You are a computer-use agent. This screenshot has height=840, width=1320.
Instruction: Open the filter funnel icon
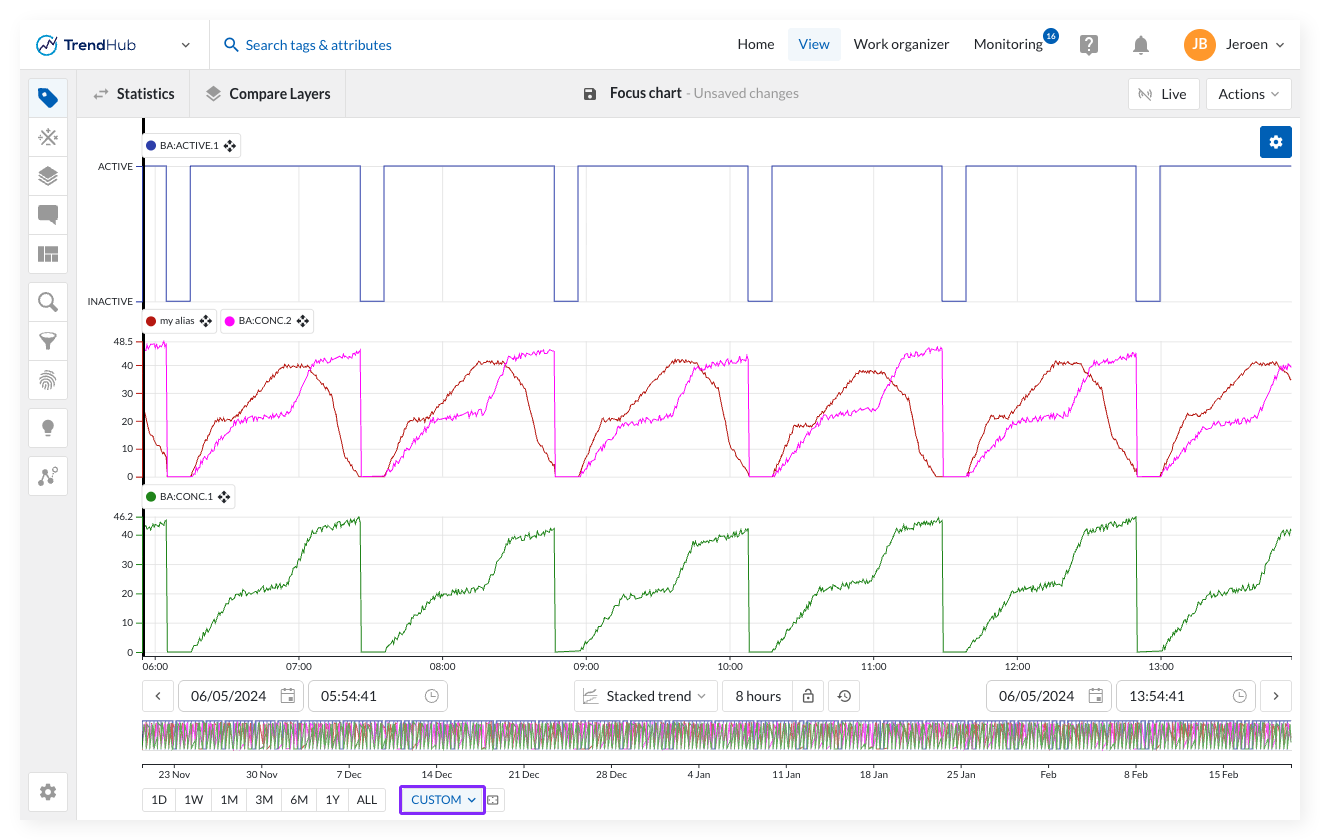tap(48, 341)
